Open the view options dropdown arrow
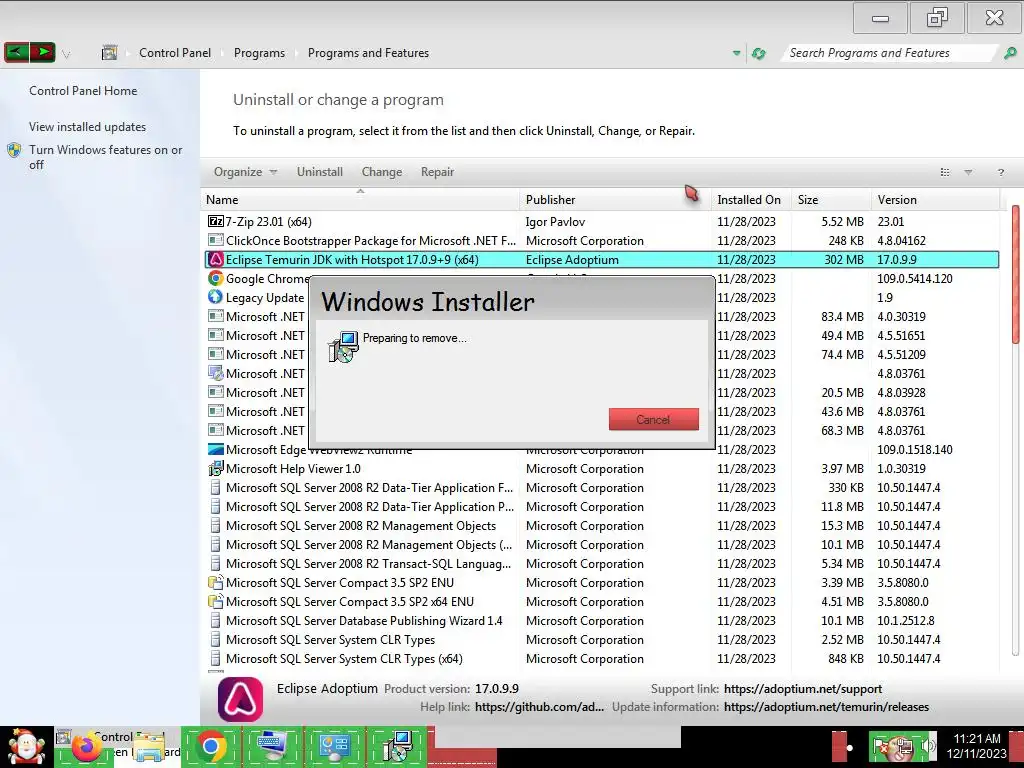This screenshot has width=1024, height=768. tap(968, 172)
